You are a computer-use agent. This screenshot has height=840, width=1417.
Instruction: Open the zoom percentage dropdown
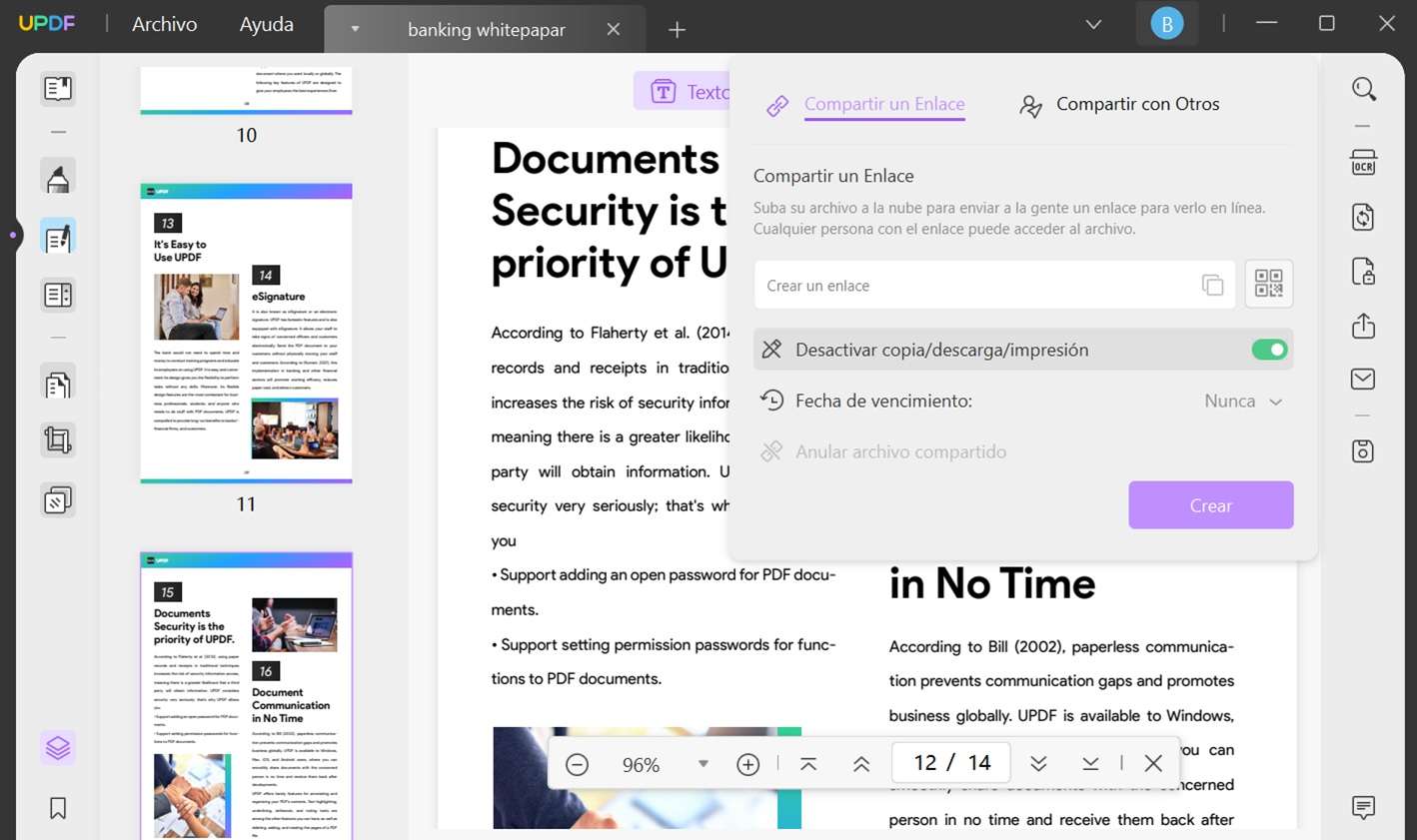point(703,764)
